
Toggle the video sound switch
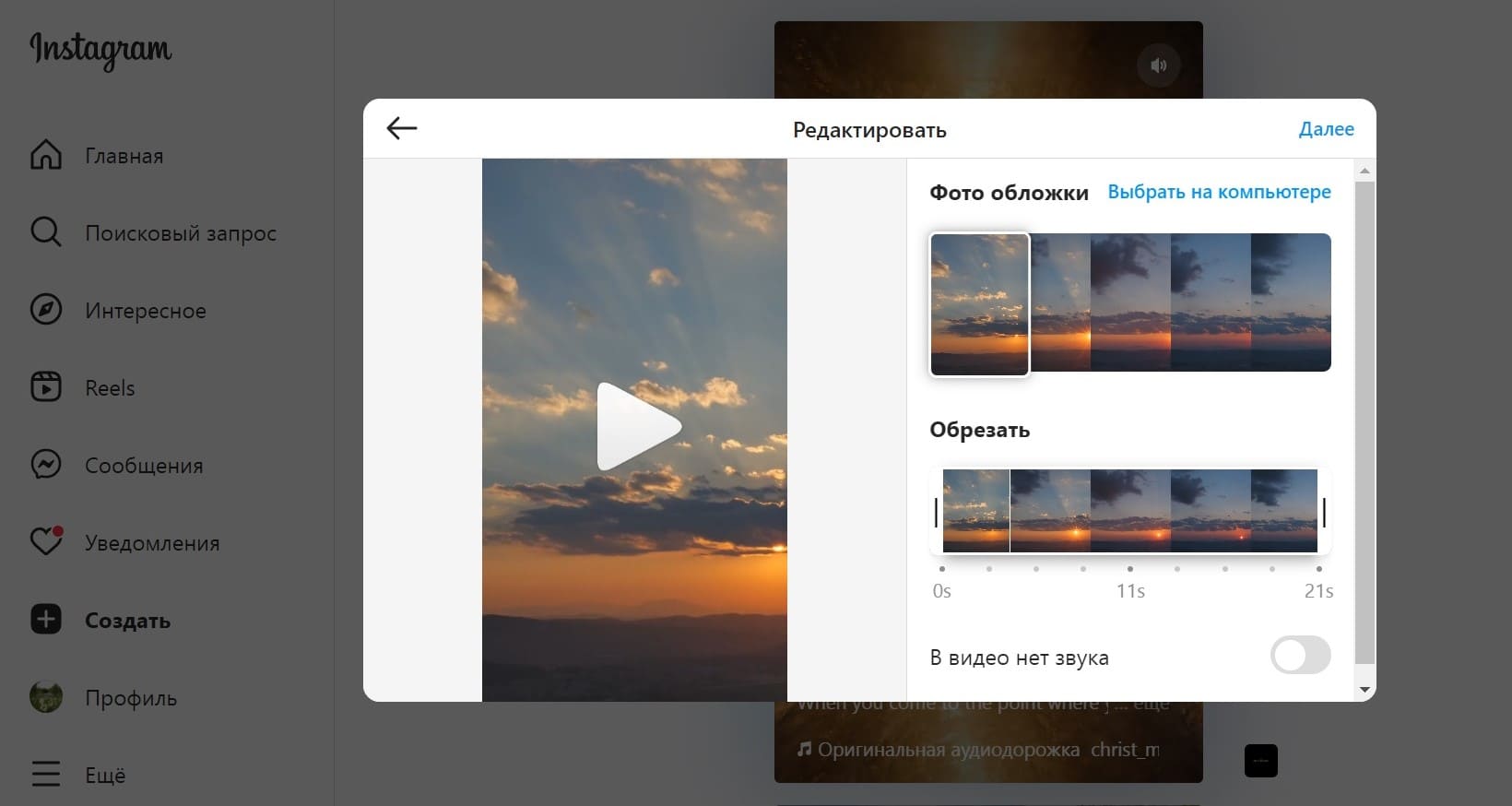pos(1300,657)
